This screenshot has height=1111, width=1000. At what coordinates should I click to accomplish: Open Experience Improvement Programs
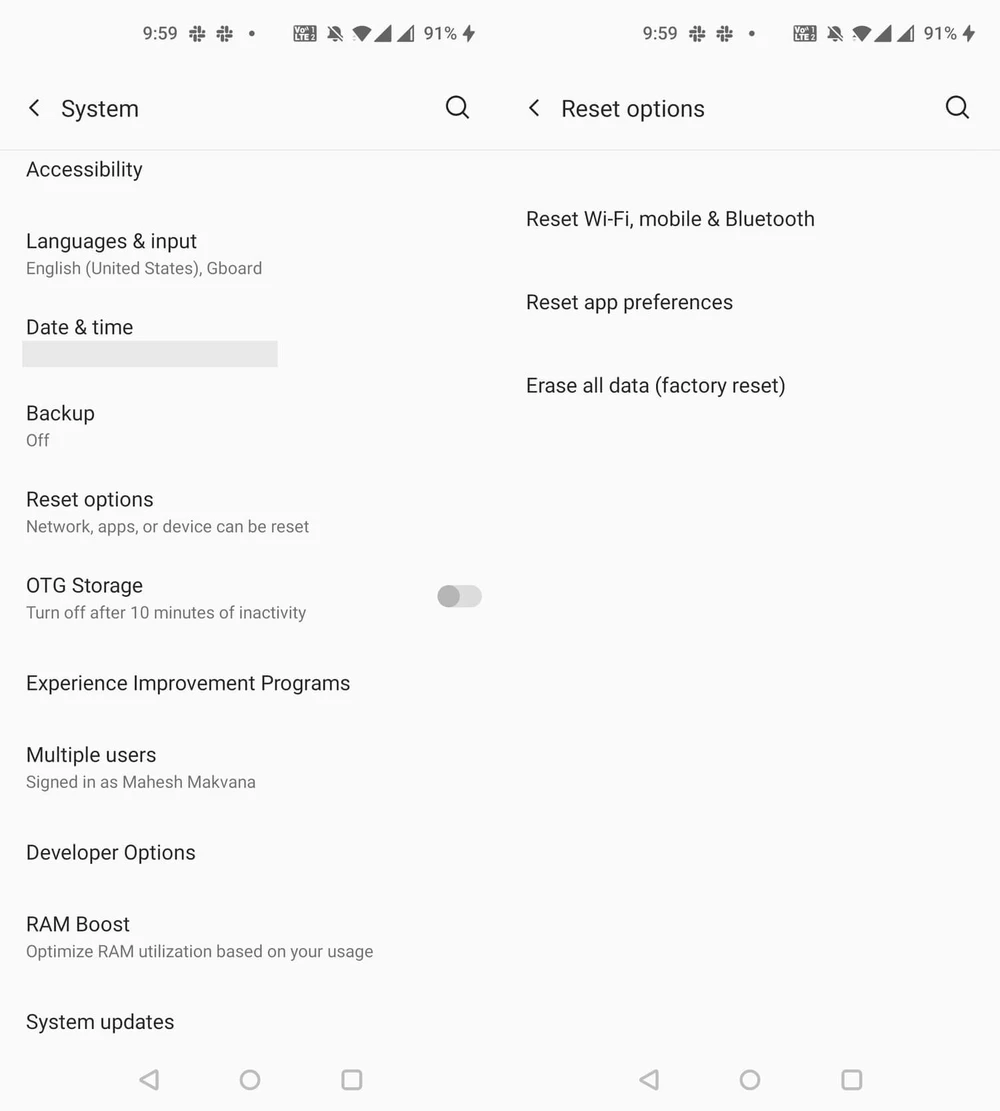pos(188,684)
